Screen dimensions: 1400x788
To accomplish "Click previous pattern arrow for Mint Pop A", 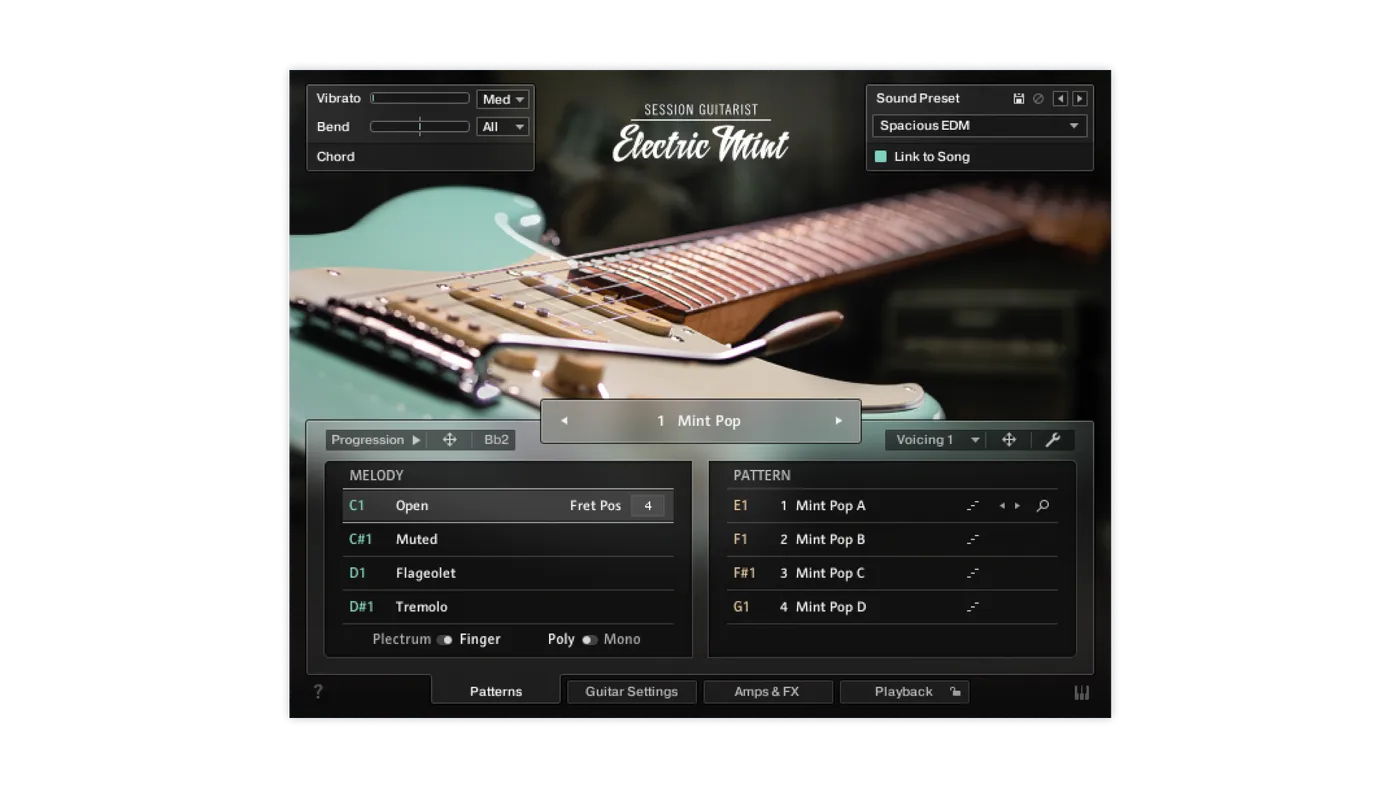I will [1002, 506].
